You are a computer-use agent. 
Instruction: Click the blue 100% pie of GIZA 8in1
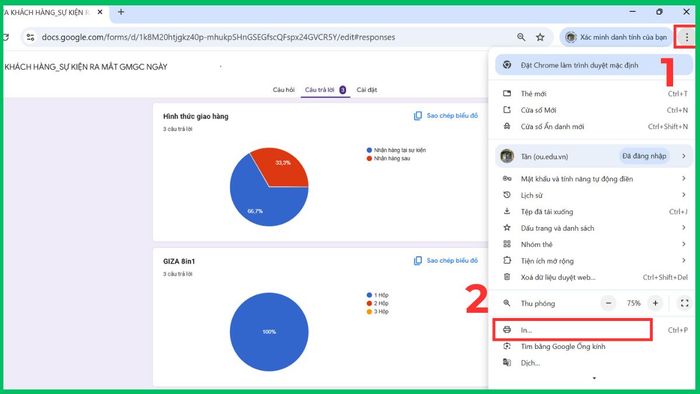click(x=269, y=332)
